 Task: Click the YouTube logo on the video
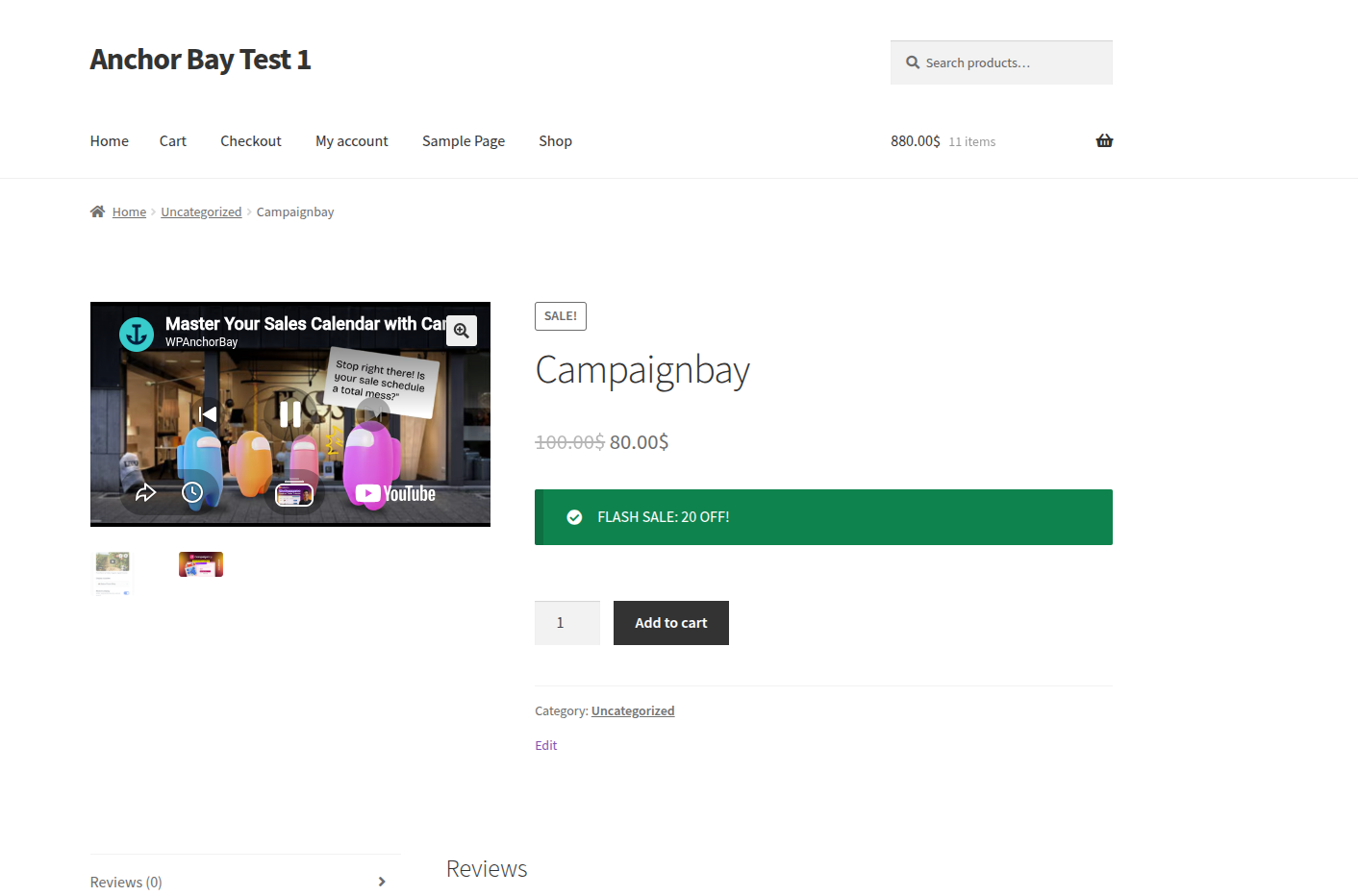393,492
